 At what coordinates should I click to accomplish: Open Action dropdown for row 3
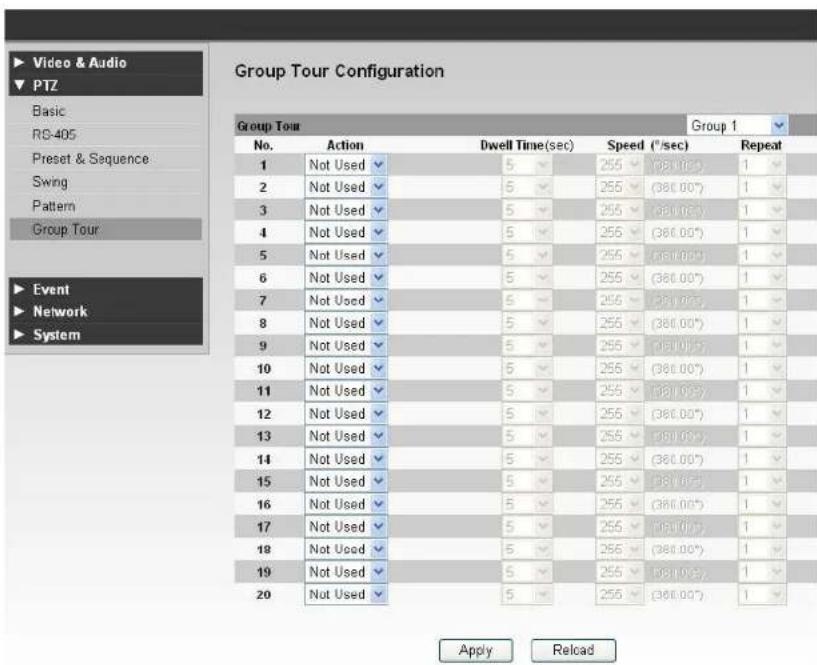(346, 210)
